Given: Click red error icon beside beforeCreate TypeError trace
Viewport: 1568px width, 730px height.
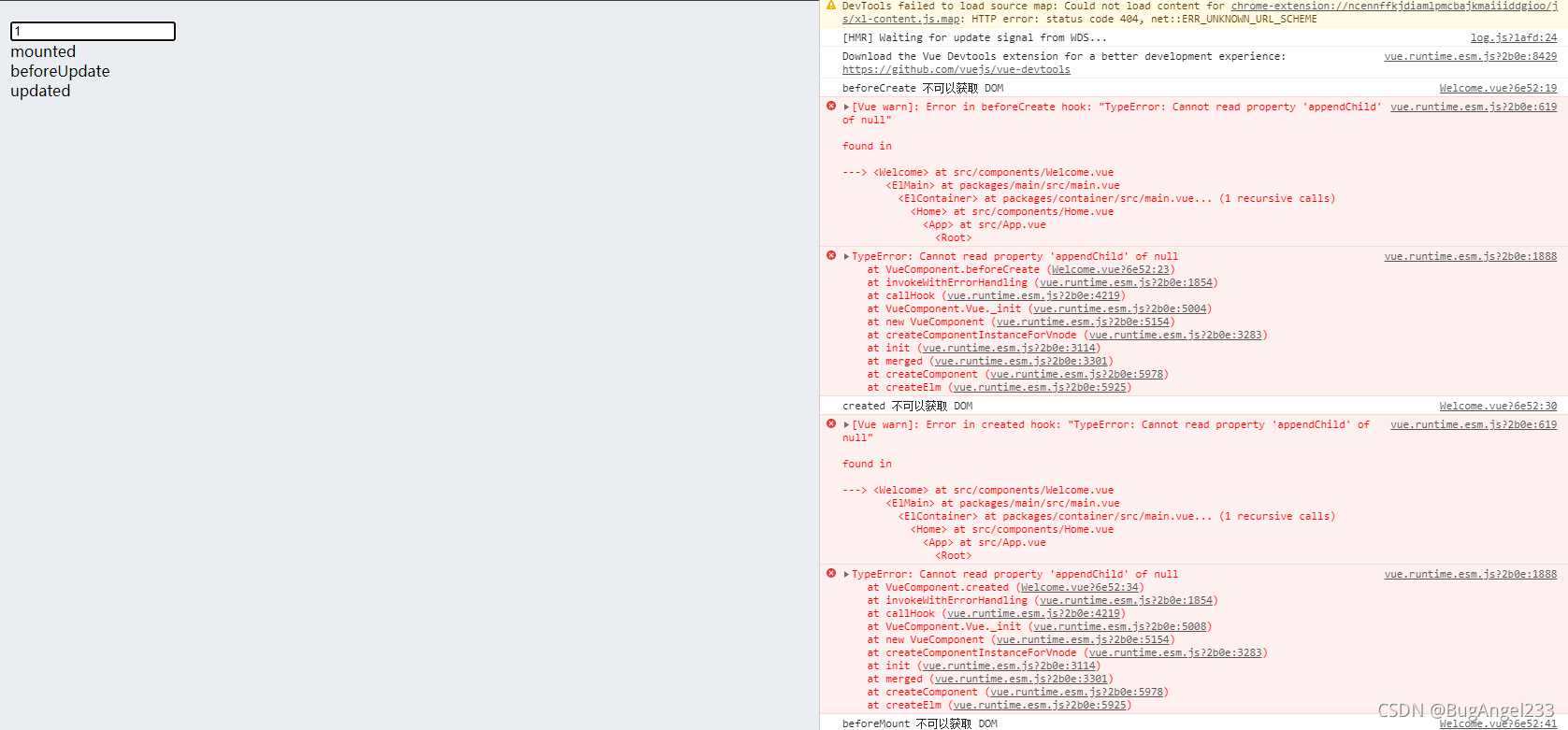Looking at the screenshot, I should 831,256.
